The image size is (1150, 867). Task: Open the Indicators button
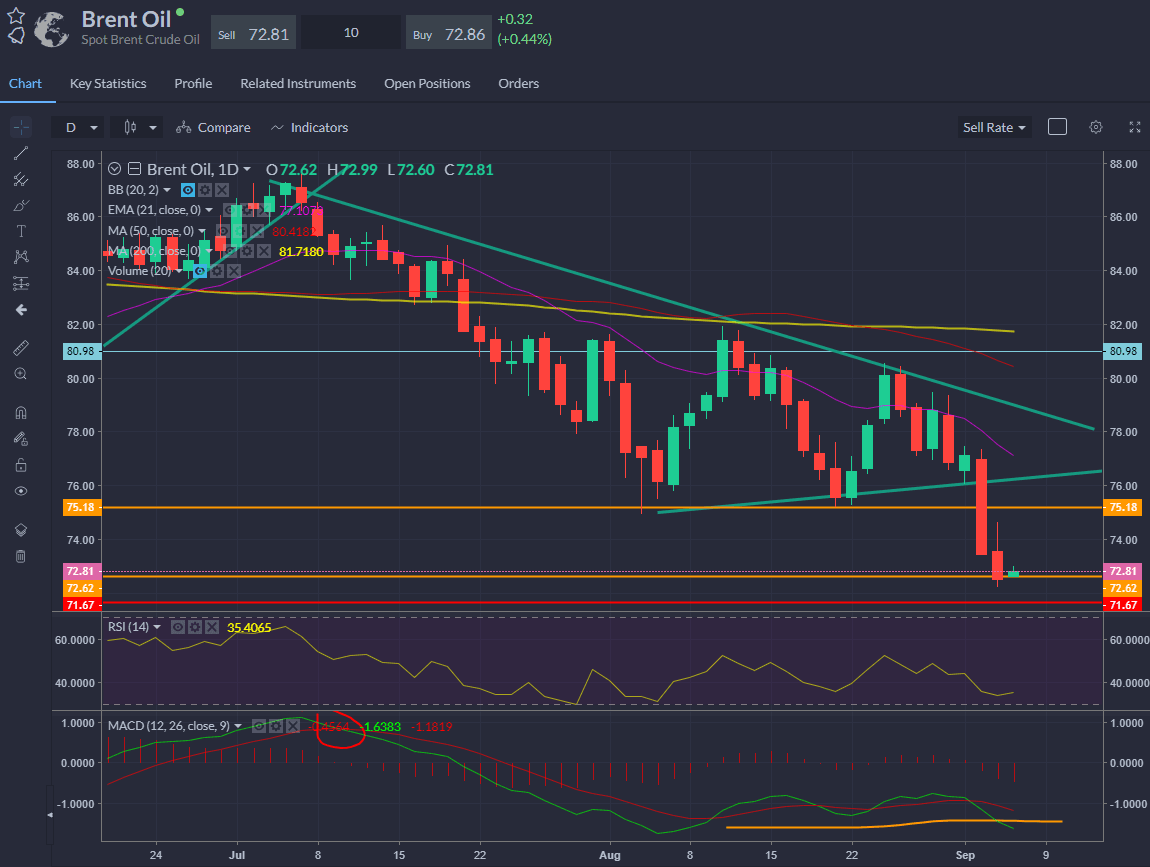click(x=310, y=128)
